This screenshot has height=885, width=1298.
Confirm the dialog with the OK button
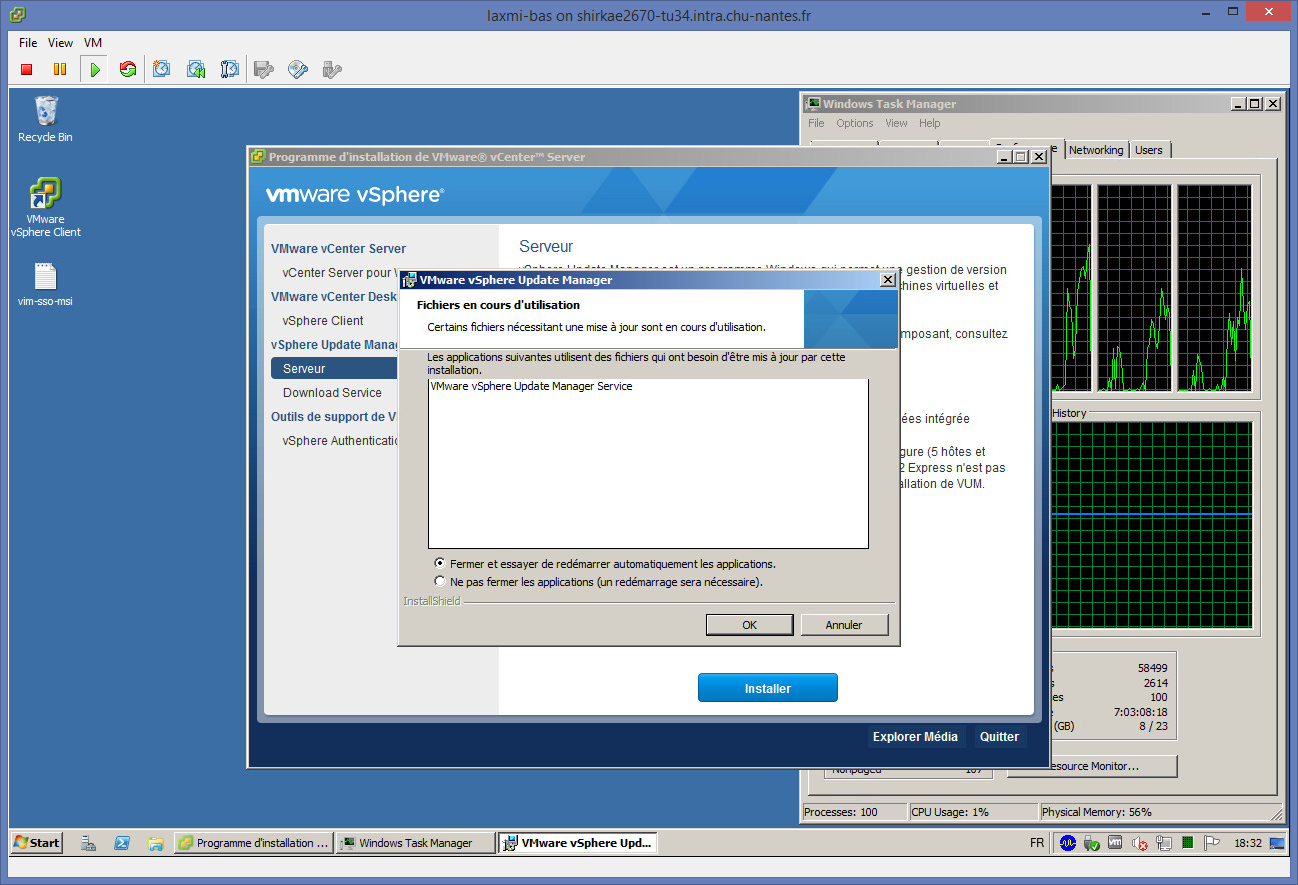pyautogui.click(x=750, y=625)
